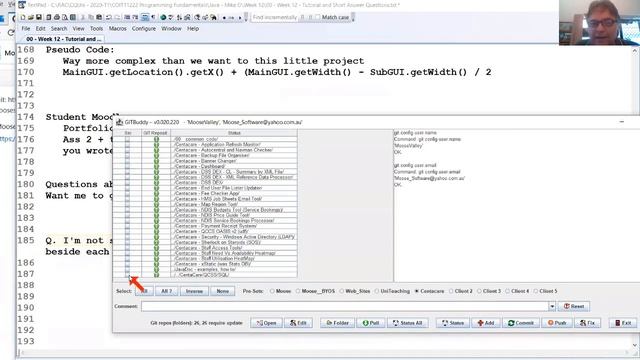
Task: Tick checkbox for 00 common code repo
Action: click(x=128, y=139)
